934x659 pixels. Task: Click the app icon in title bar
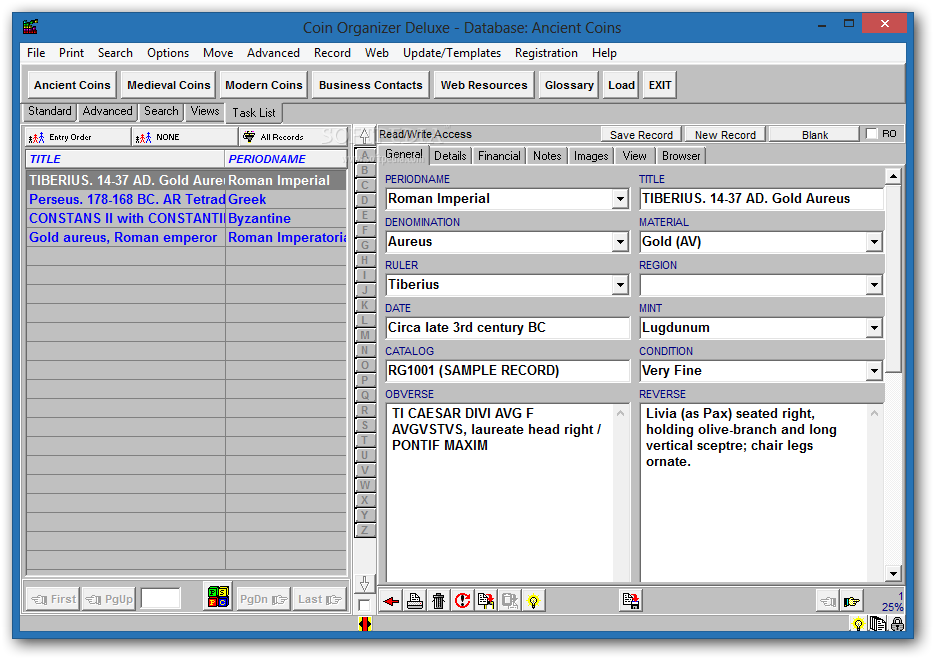pyautogui.click(x=30, y=27)
